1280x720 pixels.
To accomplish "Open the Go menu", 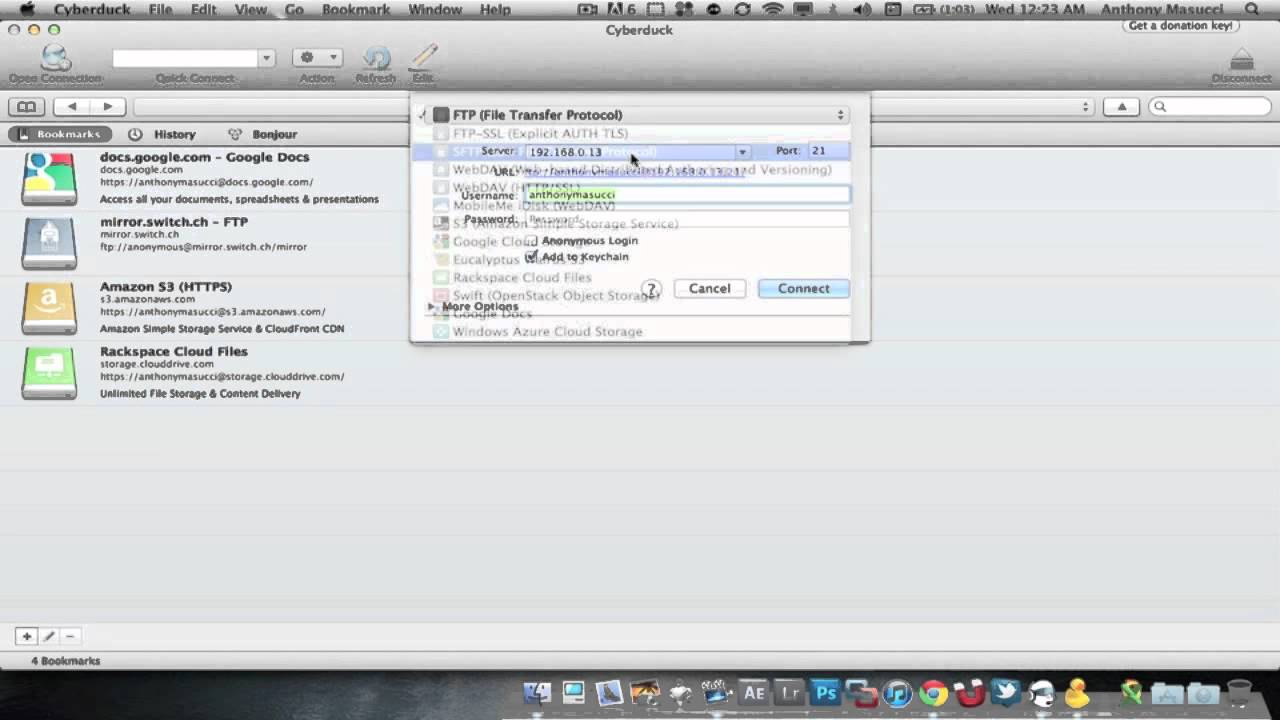I will [294, 9].
